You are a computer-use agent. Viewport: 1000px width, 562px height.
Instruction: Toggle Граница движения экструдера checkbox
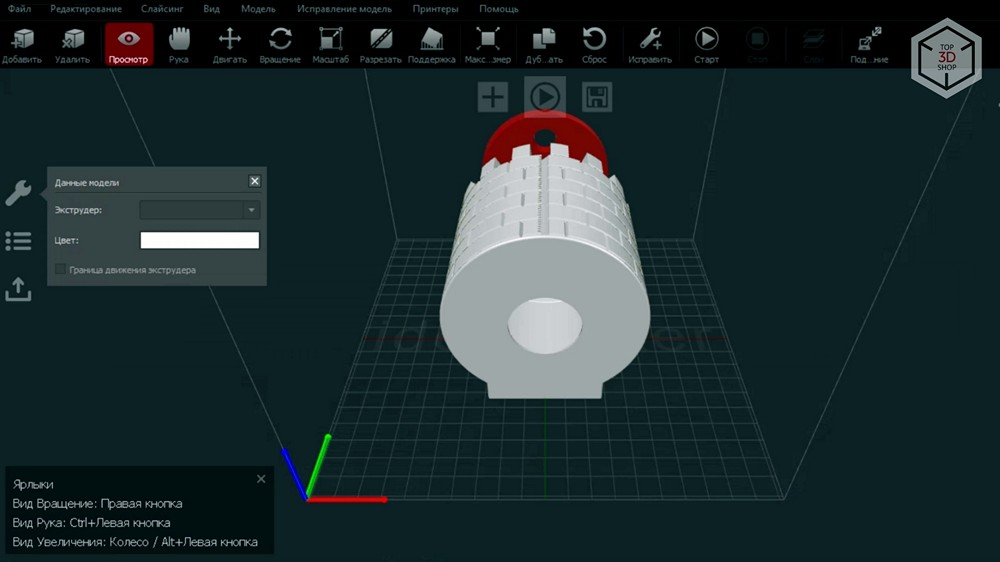click(x=61, y=269)
